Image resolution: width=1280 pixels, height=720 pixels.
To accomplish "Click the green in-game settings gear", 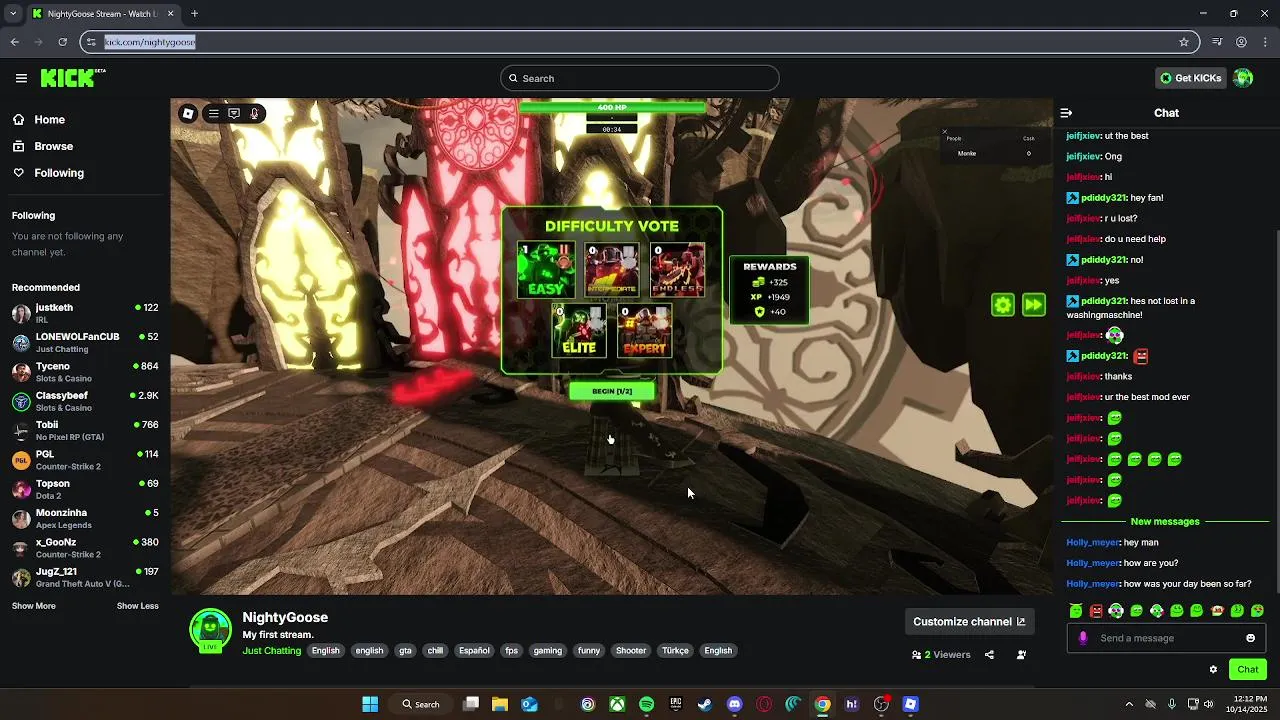I will (1003, 305).
